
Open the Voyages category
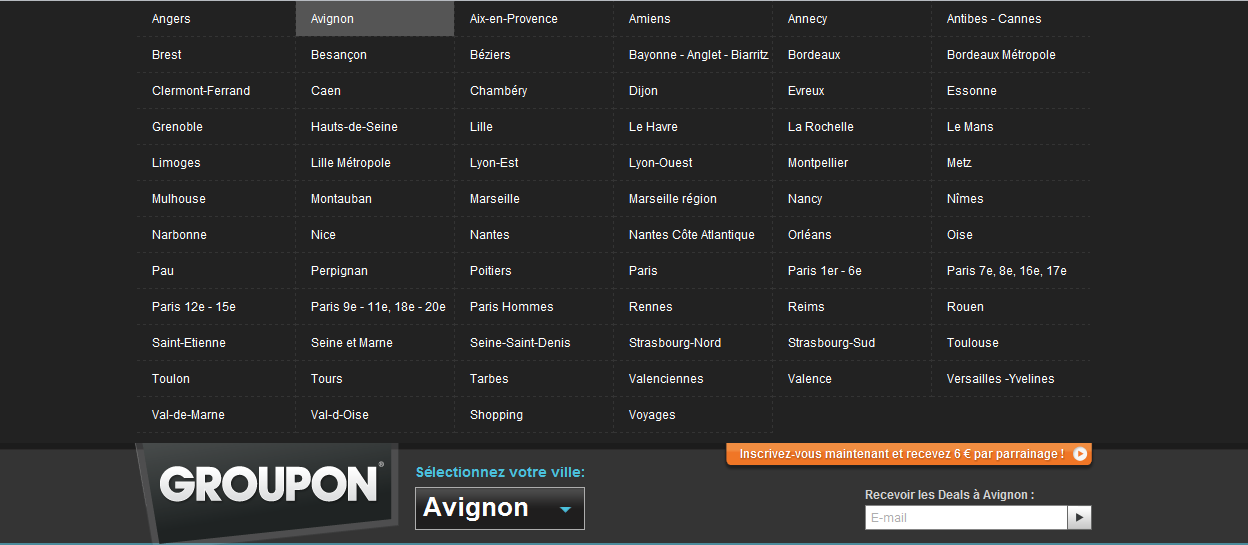point(652,415)
